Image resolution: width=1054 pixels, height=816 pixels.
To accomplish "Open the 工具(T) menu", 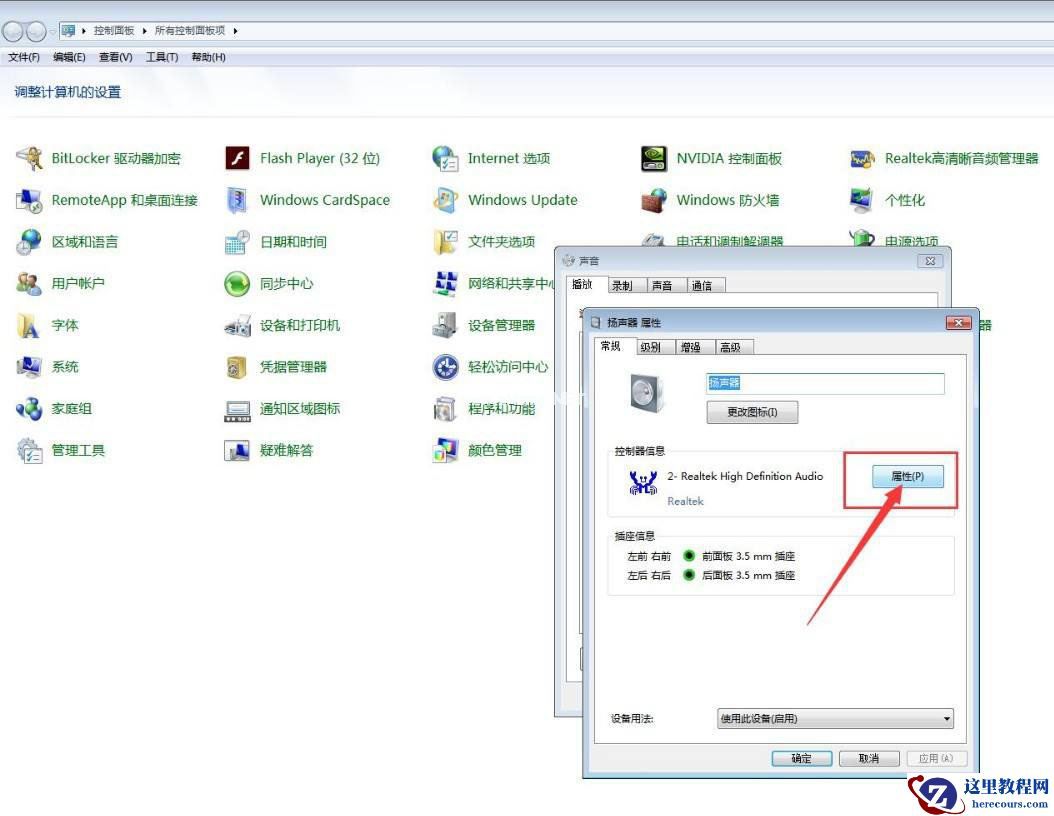I will [x=162, y=57].
